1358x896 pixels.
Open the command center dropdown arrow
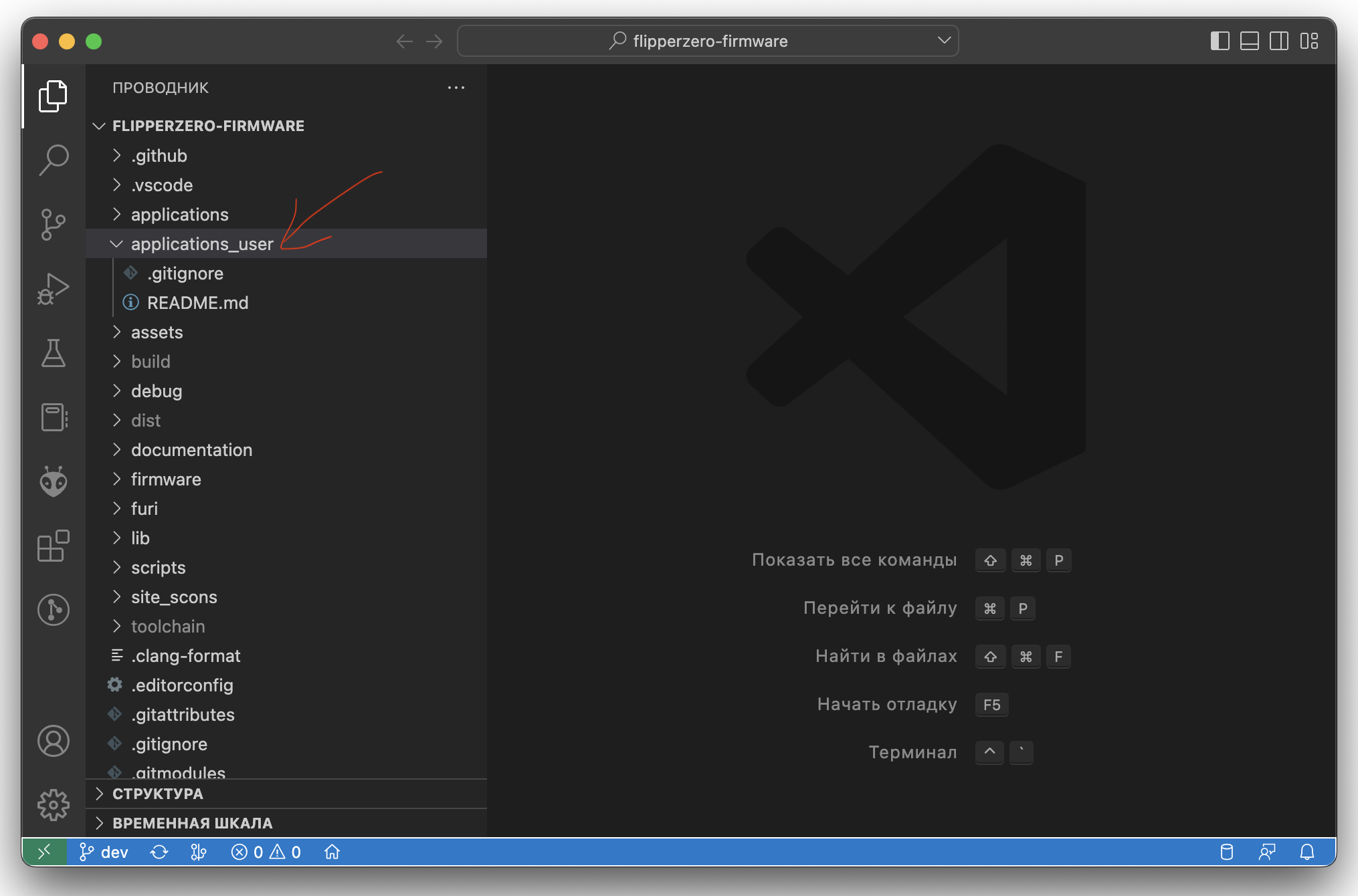(x=944, y=41)
